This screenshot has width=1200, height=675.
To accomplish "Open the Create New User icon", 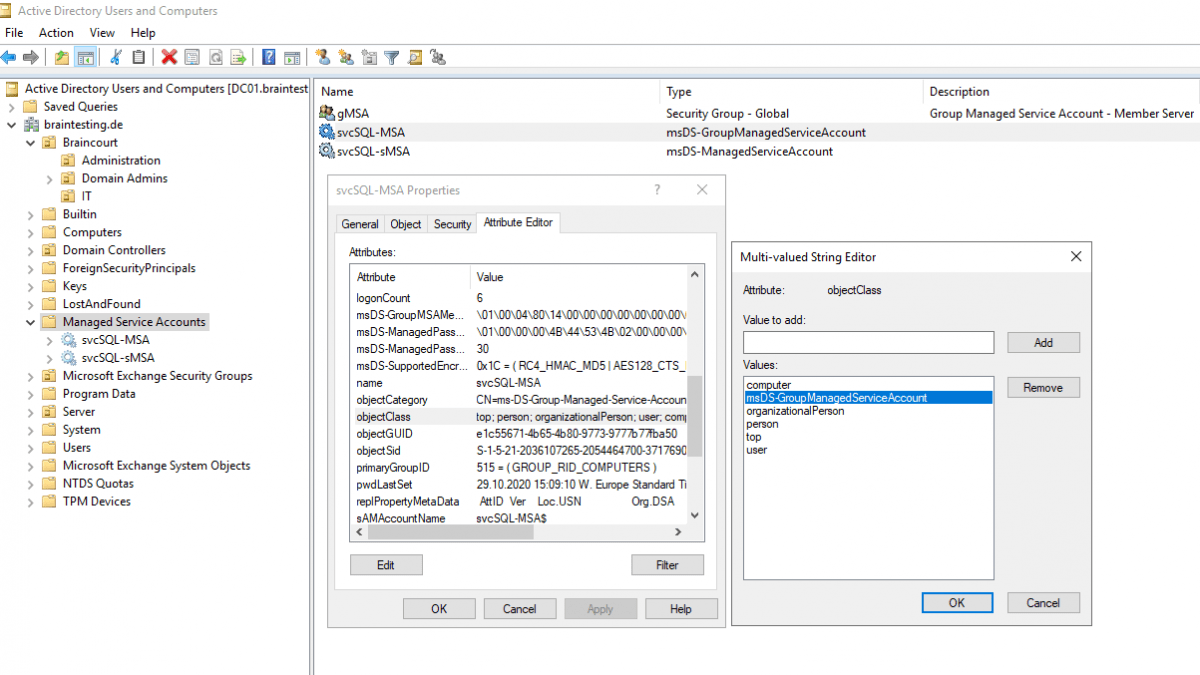I will (323, 57).
